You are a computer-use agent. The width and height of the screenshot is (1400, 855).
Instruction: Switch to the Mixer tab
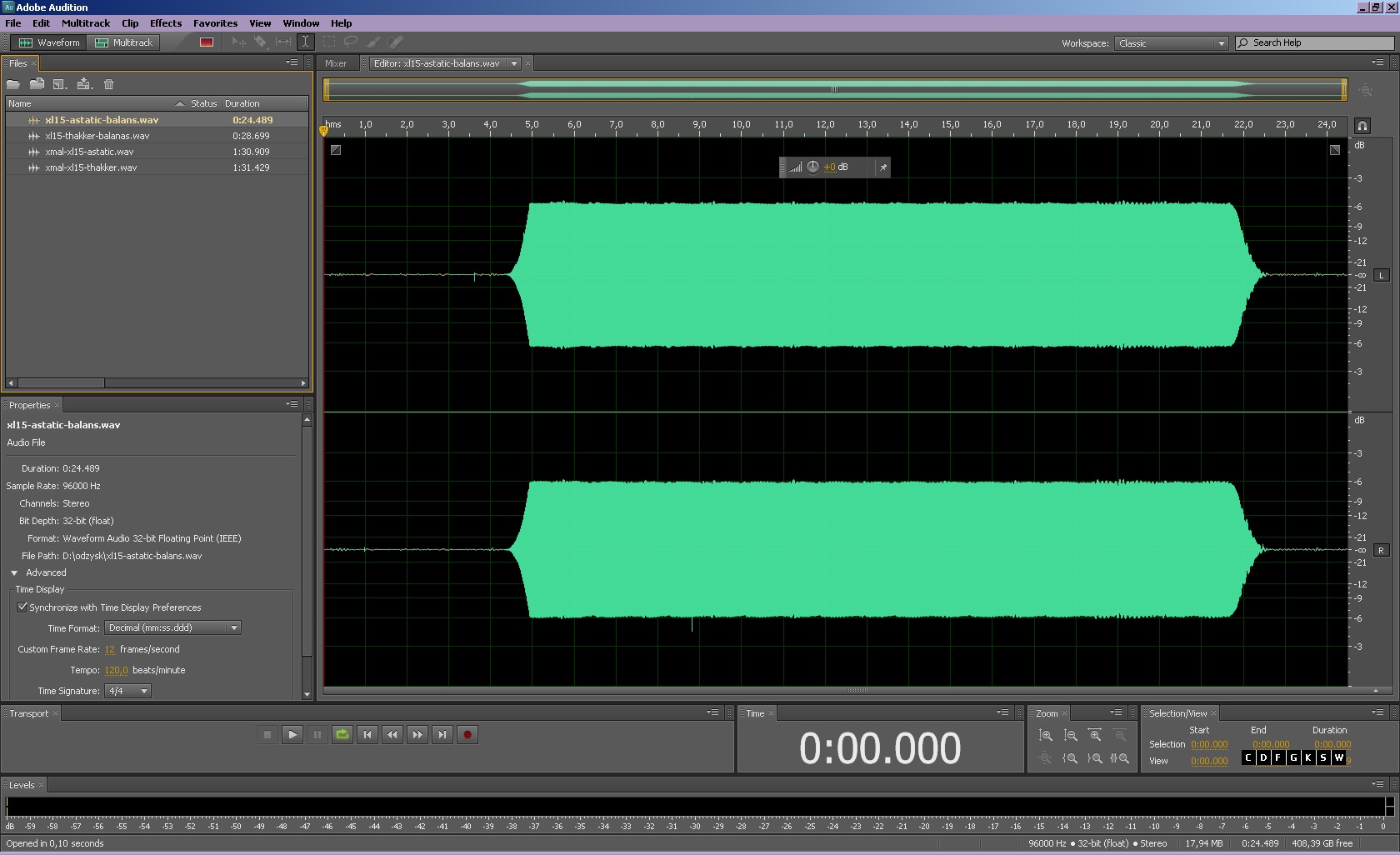pyautogui.click(x=336, y=63)
